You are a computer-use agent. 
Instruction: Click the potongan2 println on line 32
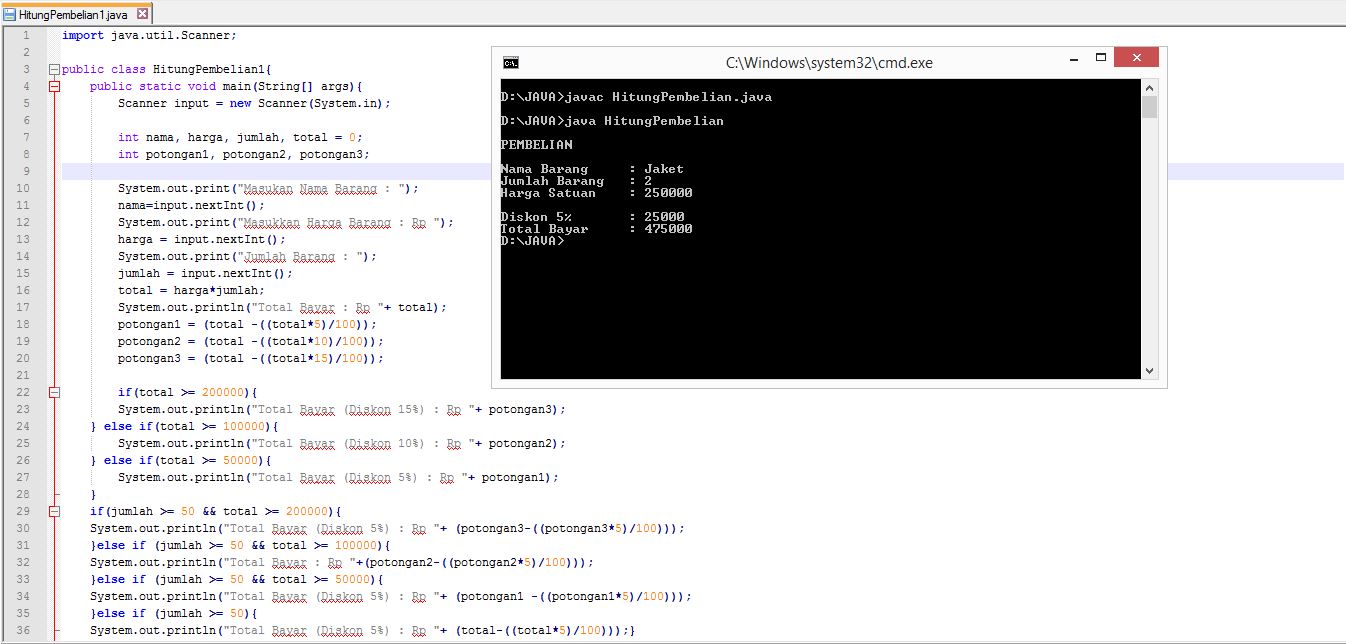[342, 563]
